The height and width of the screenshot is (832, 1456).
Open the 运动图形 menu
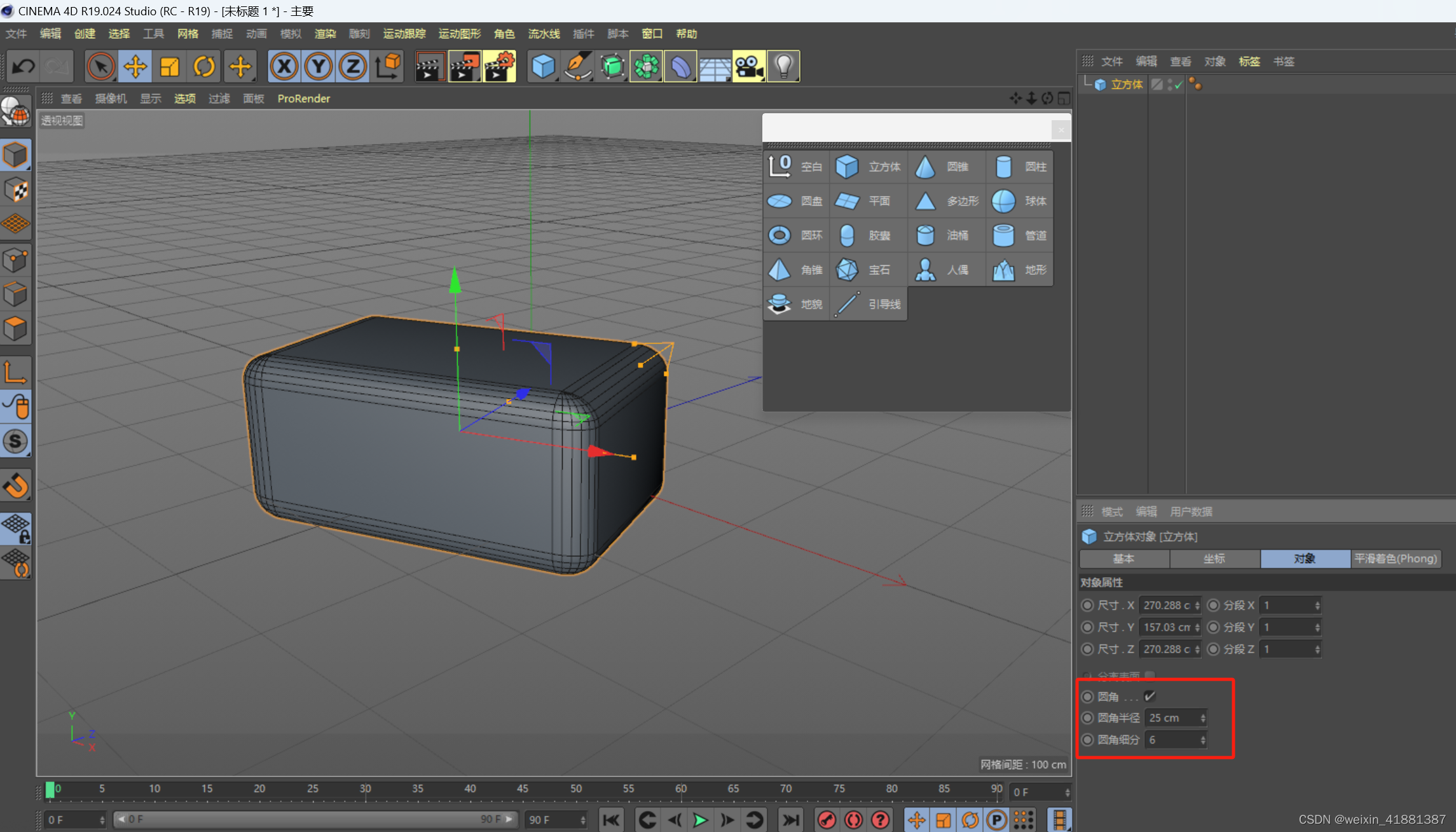click(x=459, y=34)
